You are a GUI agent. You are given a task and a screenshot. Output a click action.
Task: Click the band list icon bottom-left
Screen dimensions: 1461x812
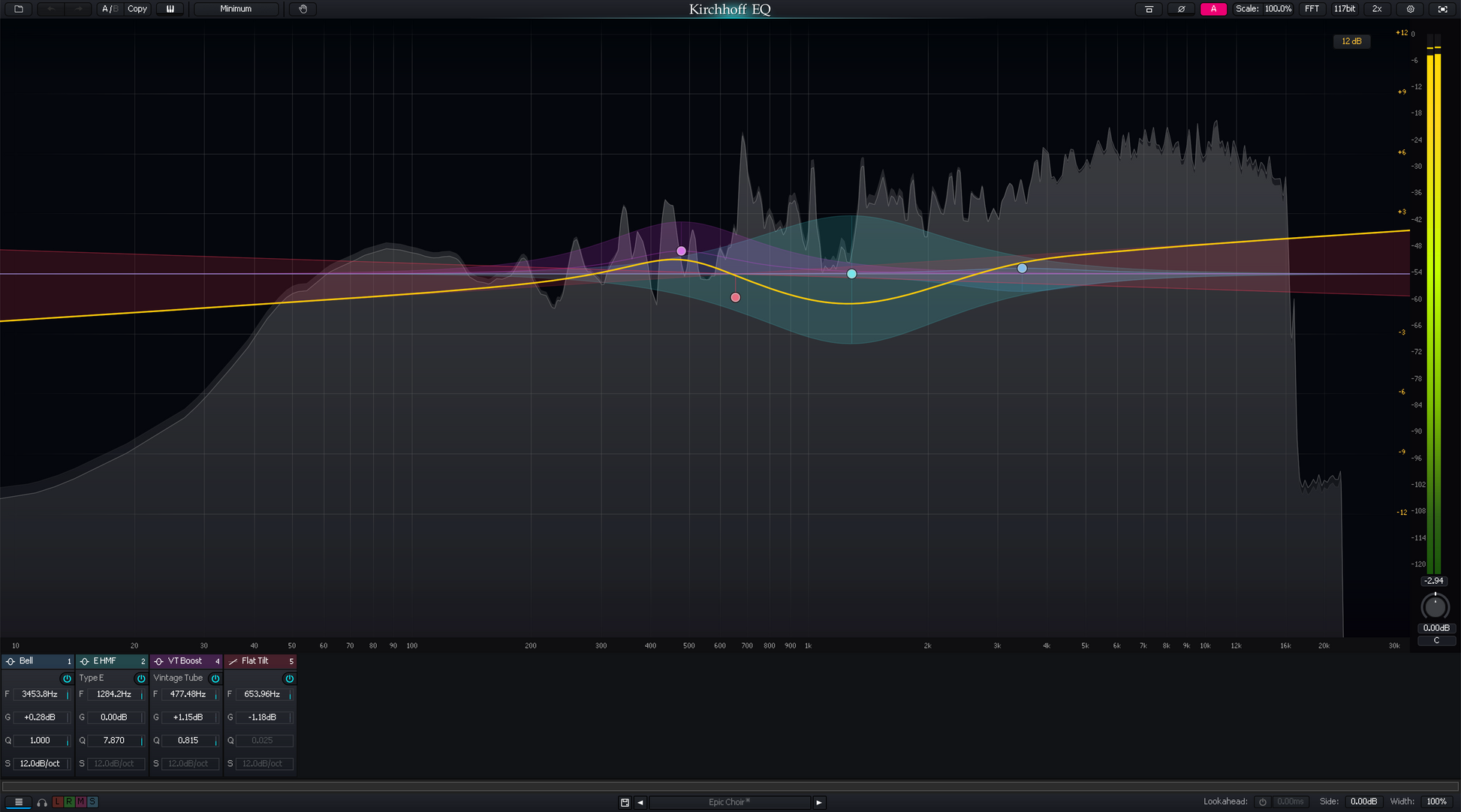[x=19, y=802]
